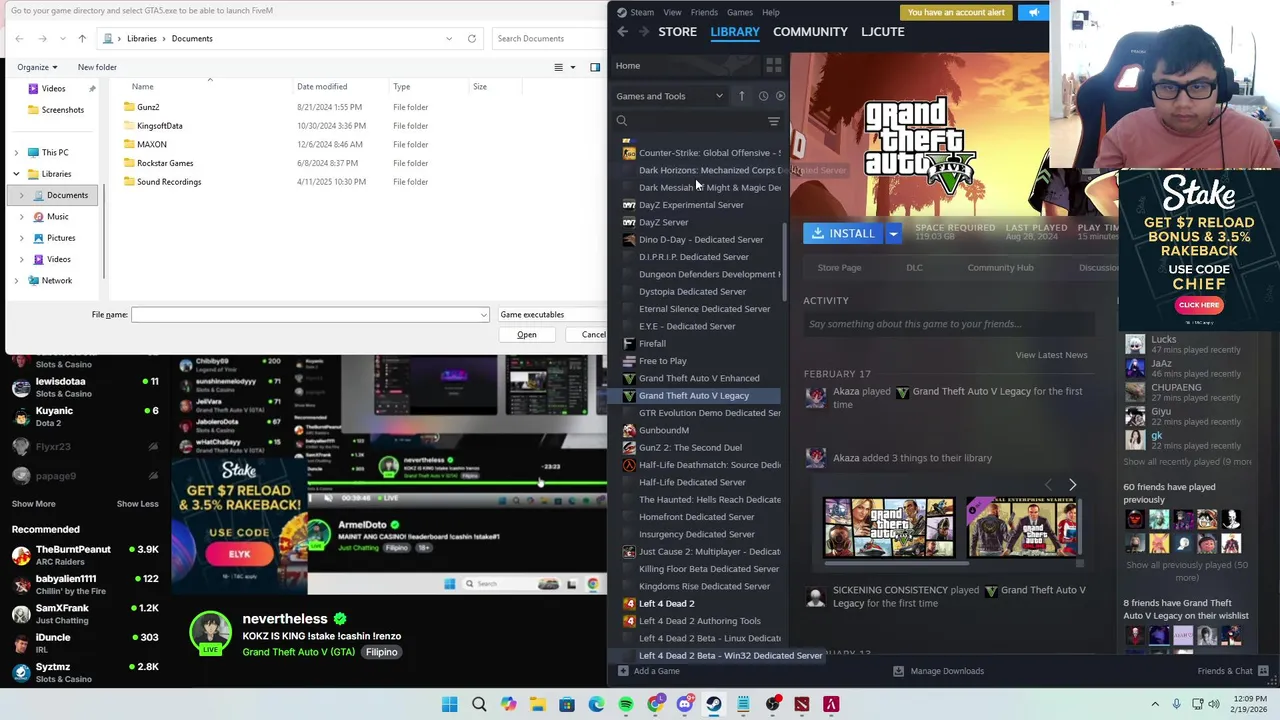This screenshot has width=1280, height=720.
Task: Click View Latest News
Action: click(x=1051, y=355)
